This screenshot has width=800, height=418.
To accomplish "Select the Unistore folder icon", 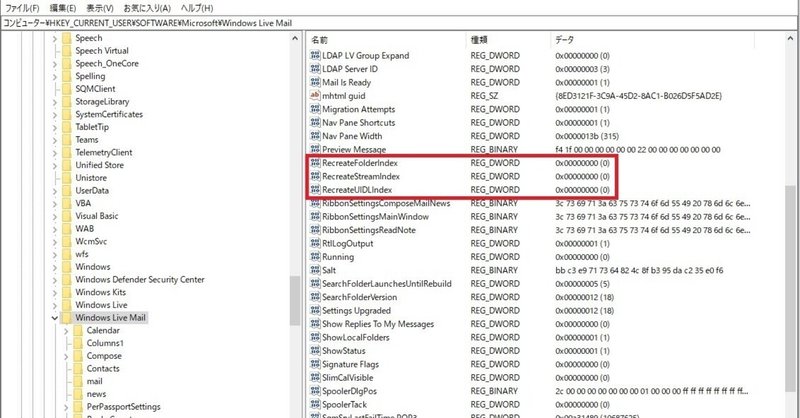I will tap(66, 178).
